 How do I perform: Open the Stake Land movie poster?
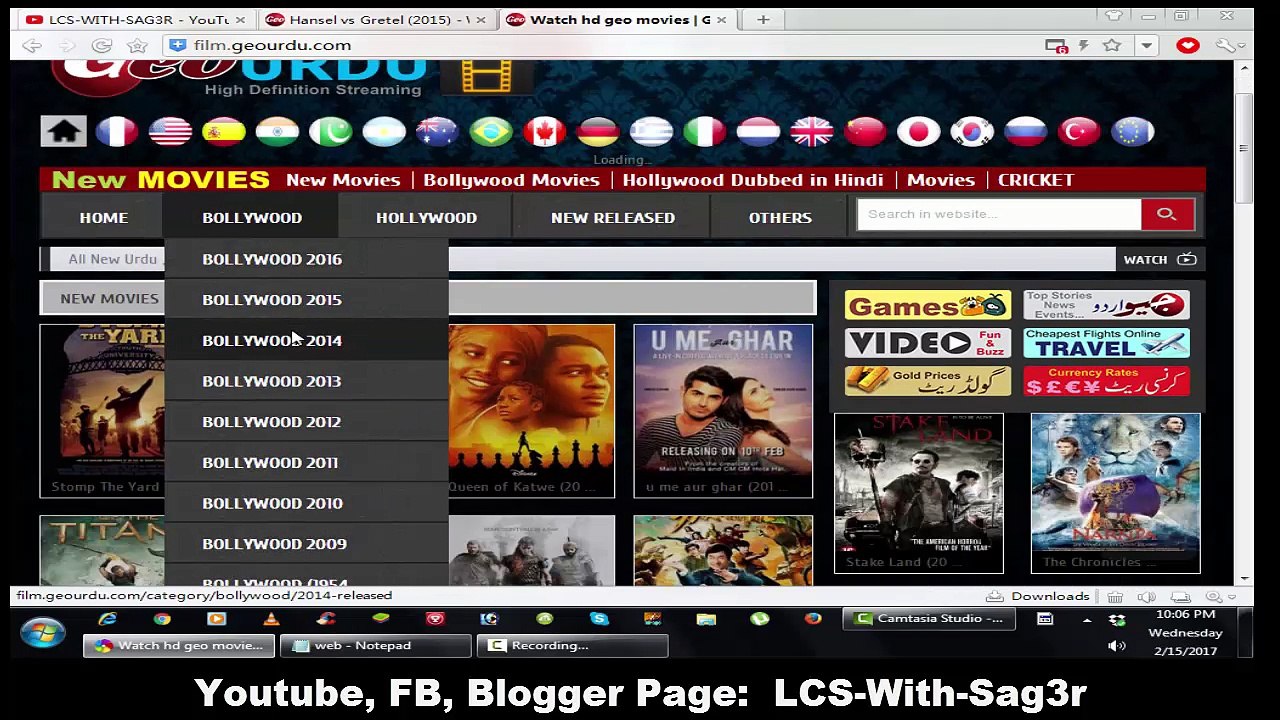pyautogui.click(x=919, y=494)
